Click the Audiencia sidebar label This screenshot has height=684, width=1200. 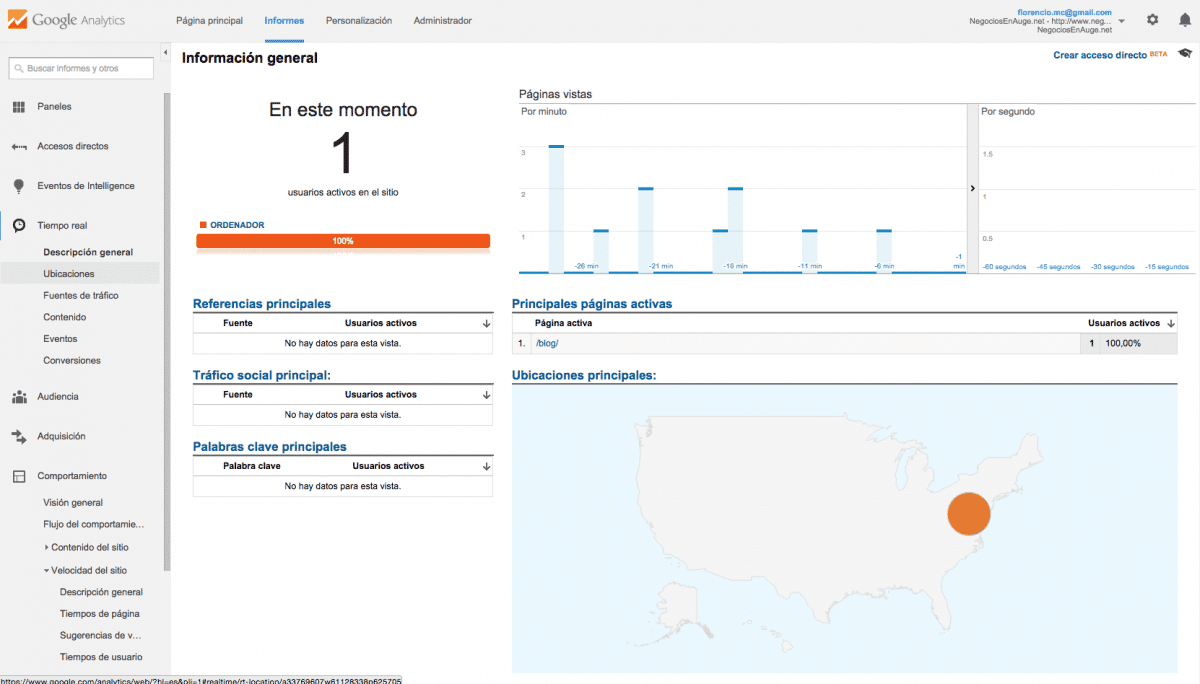coord(58,397)
